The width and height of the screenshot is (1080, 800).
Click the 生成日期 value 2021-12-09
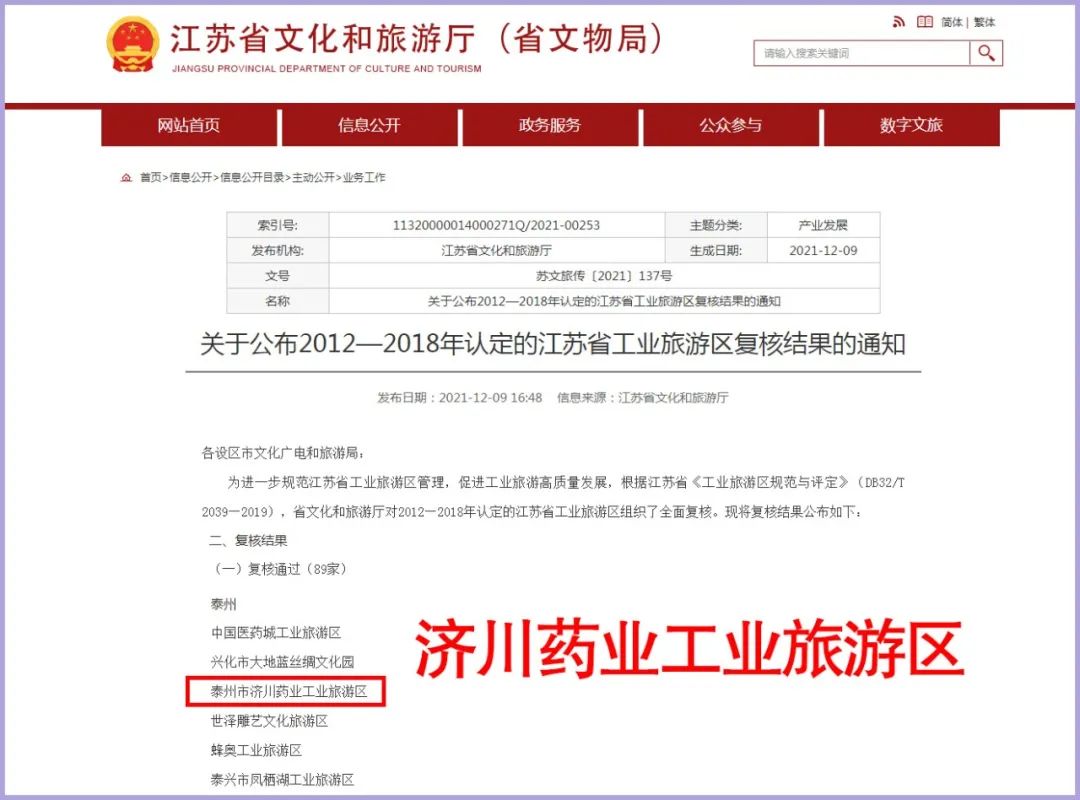(x=823, y=251)
